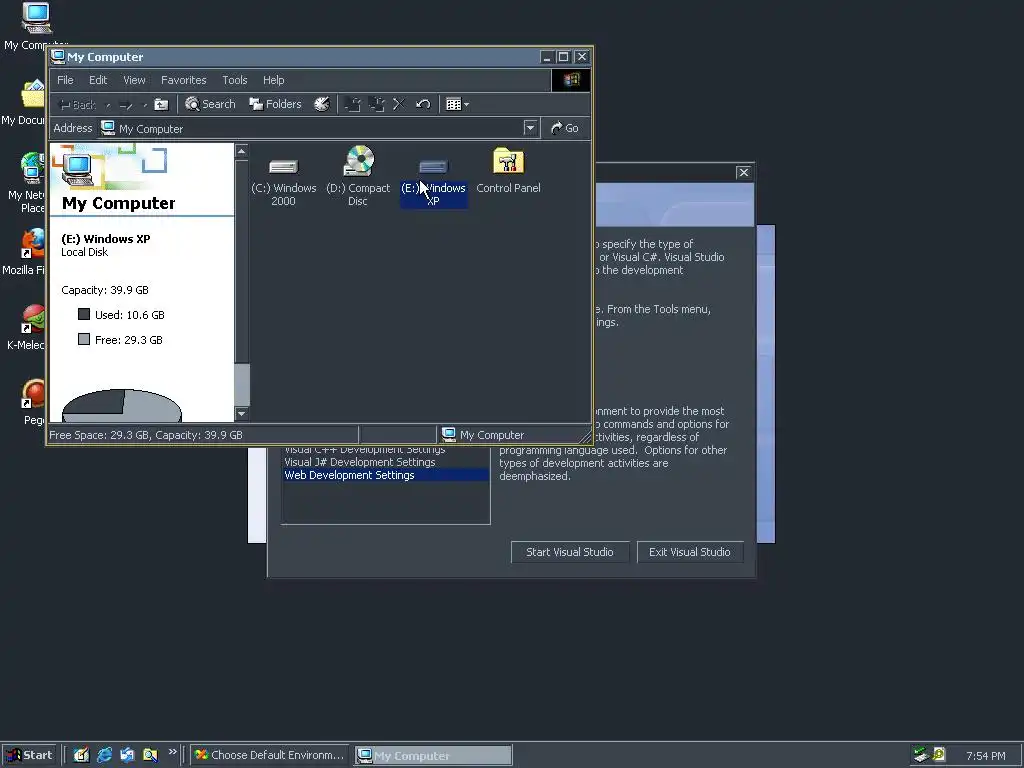Open the View menu
Viewport: 1024px width, 768px height.
pos(135,80)
